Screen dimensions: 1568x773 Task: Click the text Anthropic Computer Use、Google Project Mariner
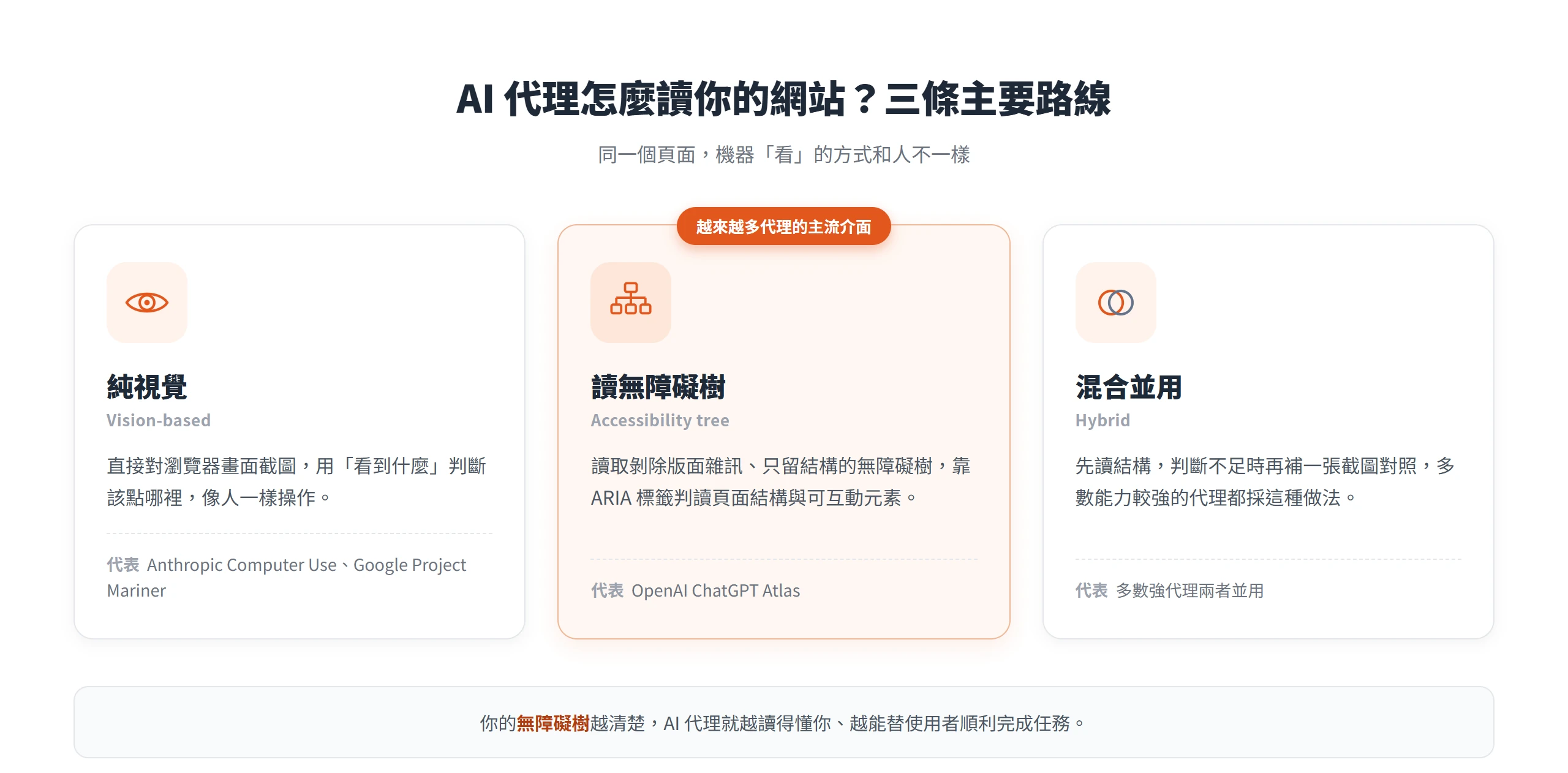pyautogui.click(x=287, y=577)
